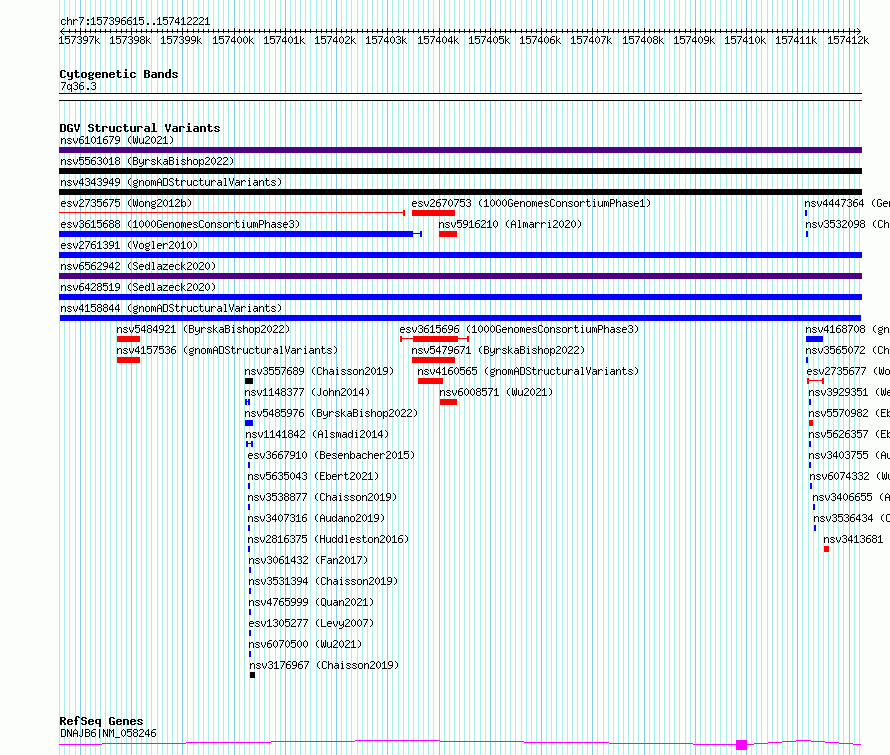The image size is (890, 755).
Task: Click nsv6008571 (Wu2021) label
Action: pyautogui.click(x=496, y=392)
